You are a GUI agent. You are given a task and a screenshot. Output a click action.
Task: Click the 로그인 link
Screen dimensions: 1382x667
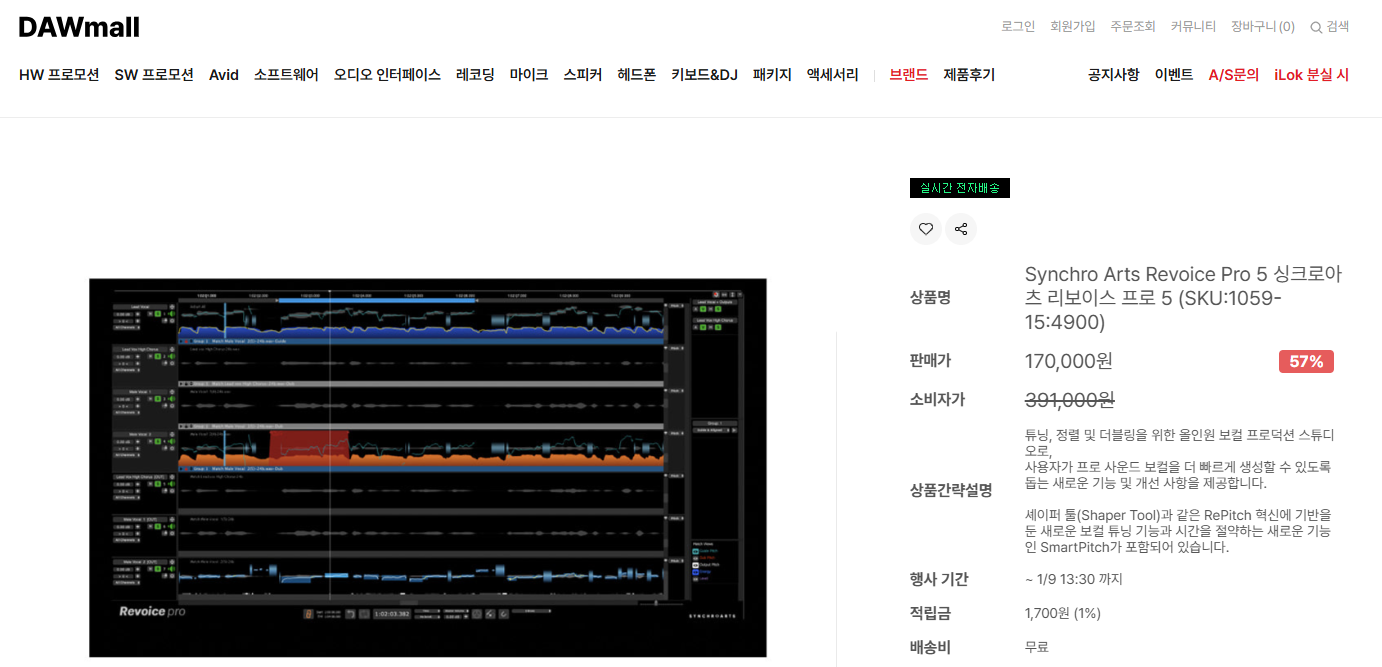point(1018,27)
